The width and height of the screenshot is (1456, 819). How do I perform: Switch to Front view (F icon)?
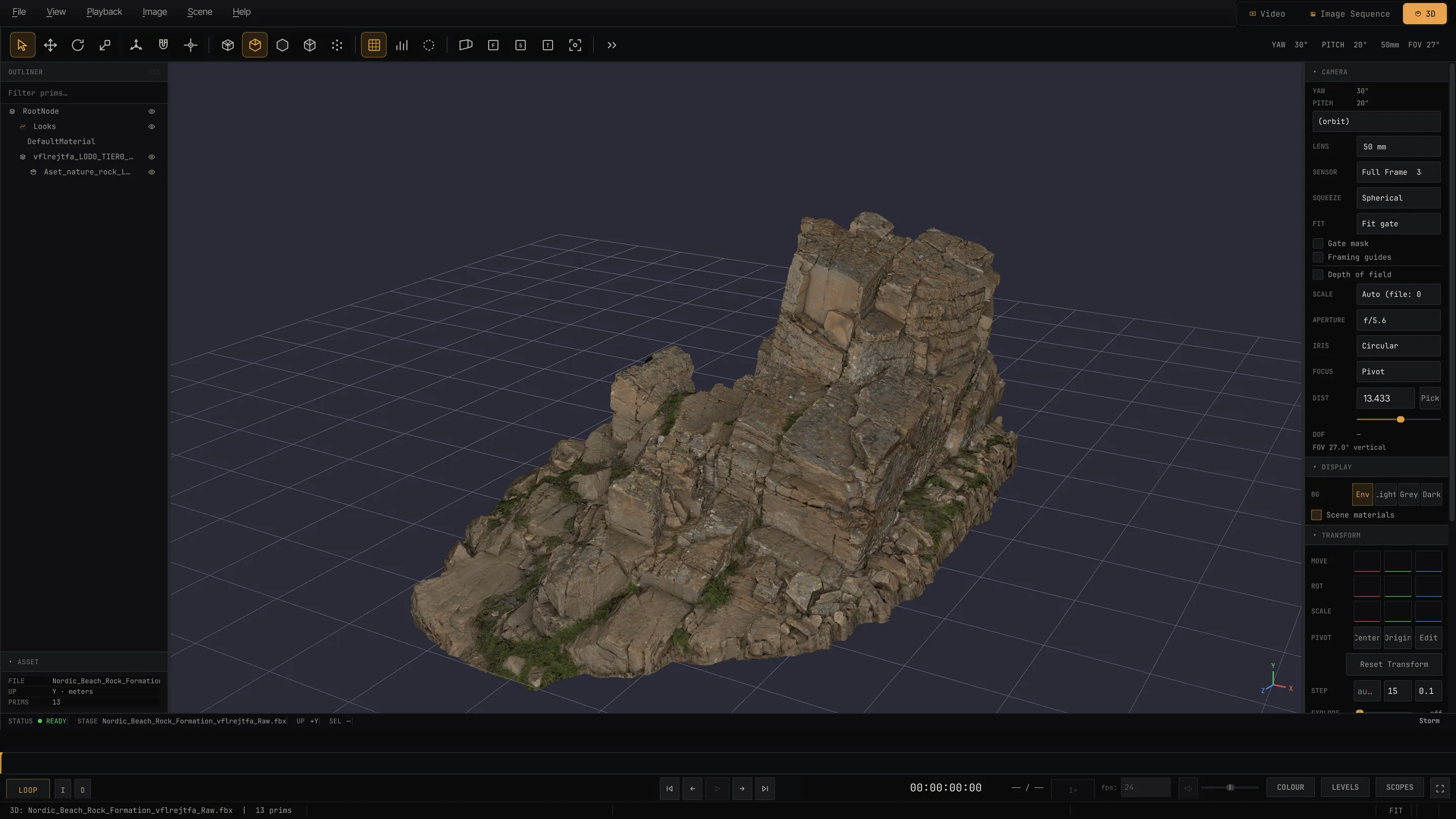tap(493, 45)
